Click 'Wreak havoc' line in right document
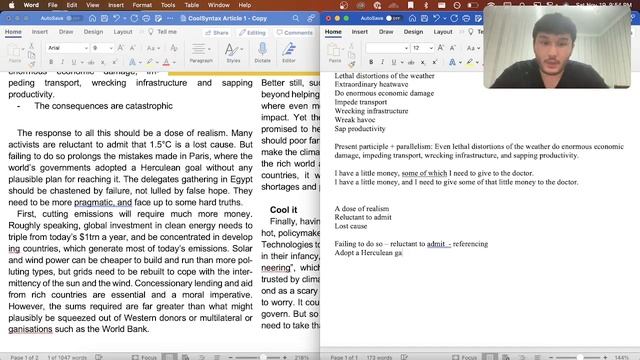640x360 pixels. (x=355, y=120)
